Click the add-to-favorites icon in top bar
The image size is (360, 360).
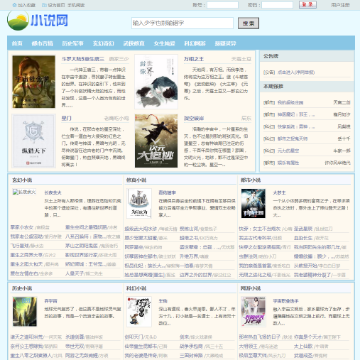14,5
